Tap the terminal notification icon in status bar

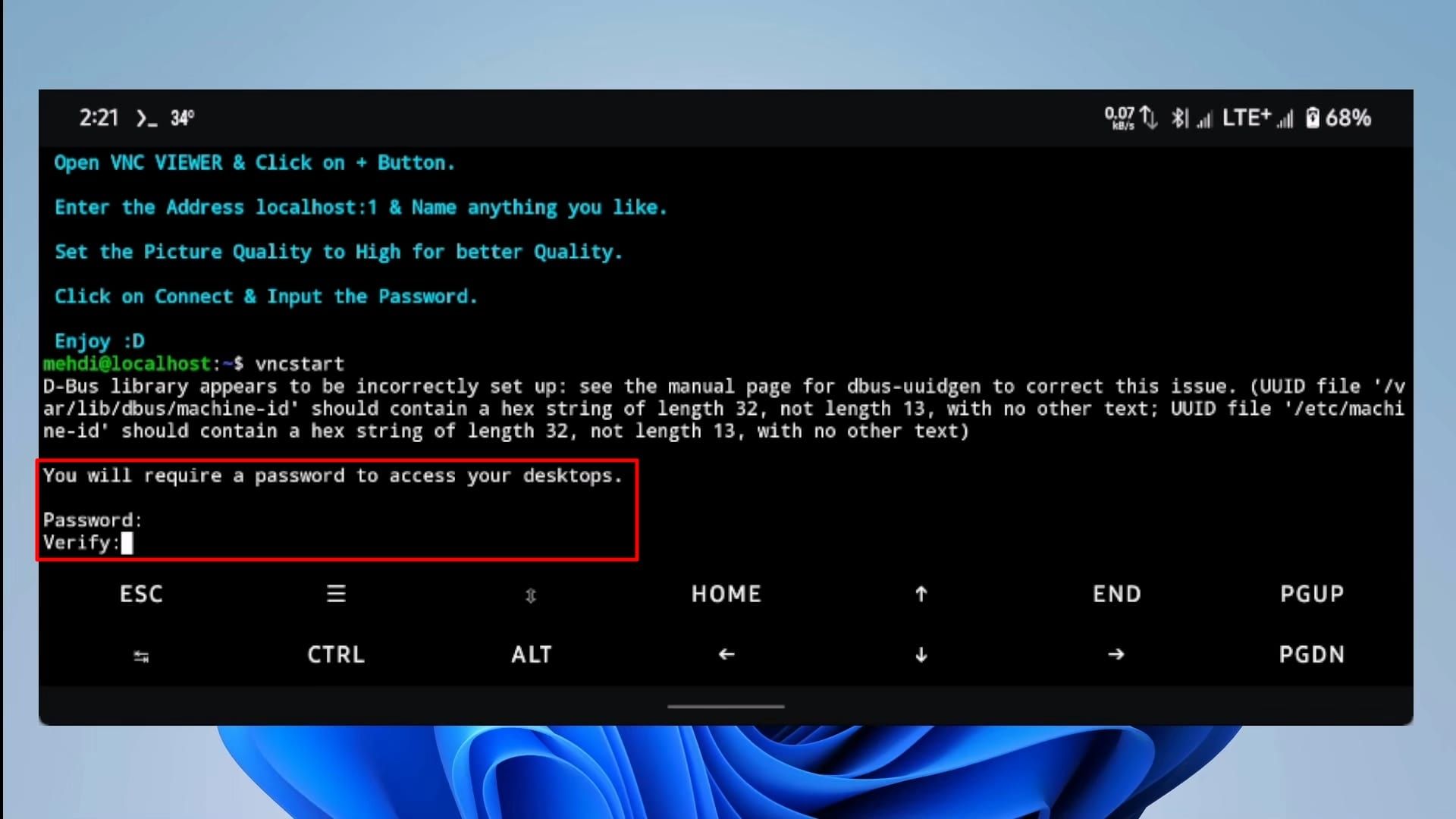pos(146,118)
